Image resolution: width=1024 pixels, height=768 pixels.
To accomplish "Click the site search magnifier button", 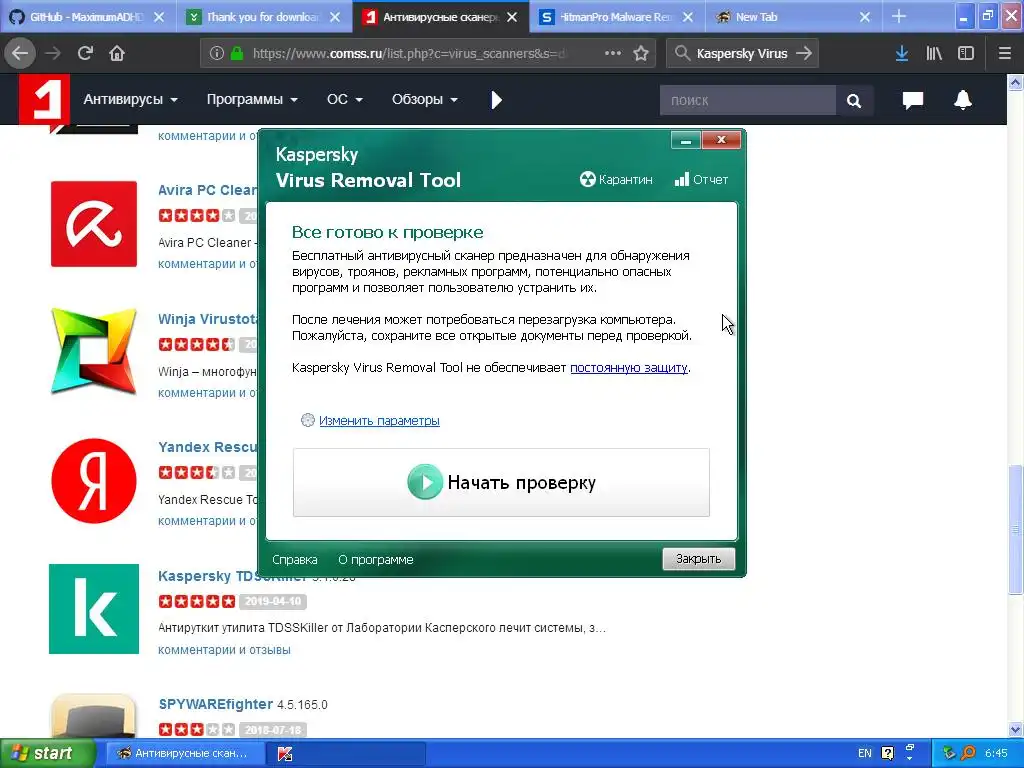I will click(x=854, y=100).
